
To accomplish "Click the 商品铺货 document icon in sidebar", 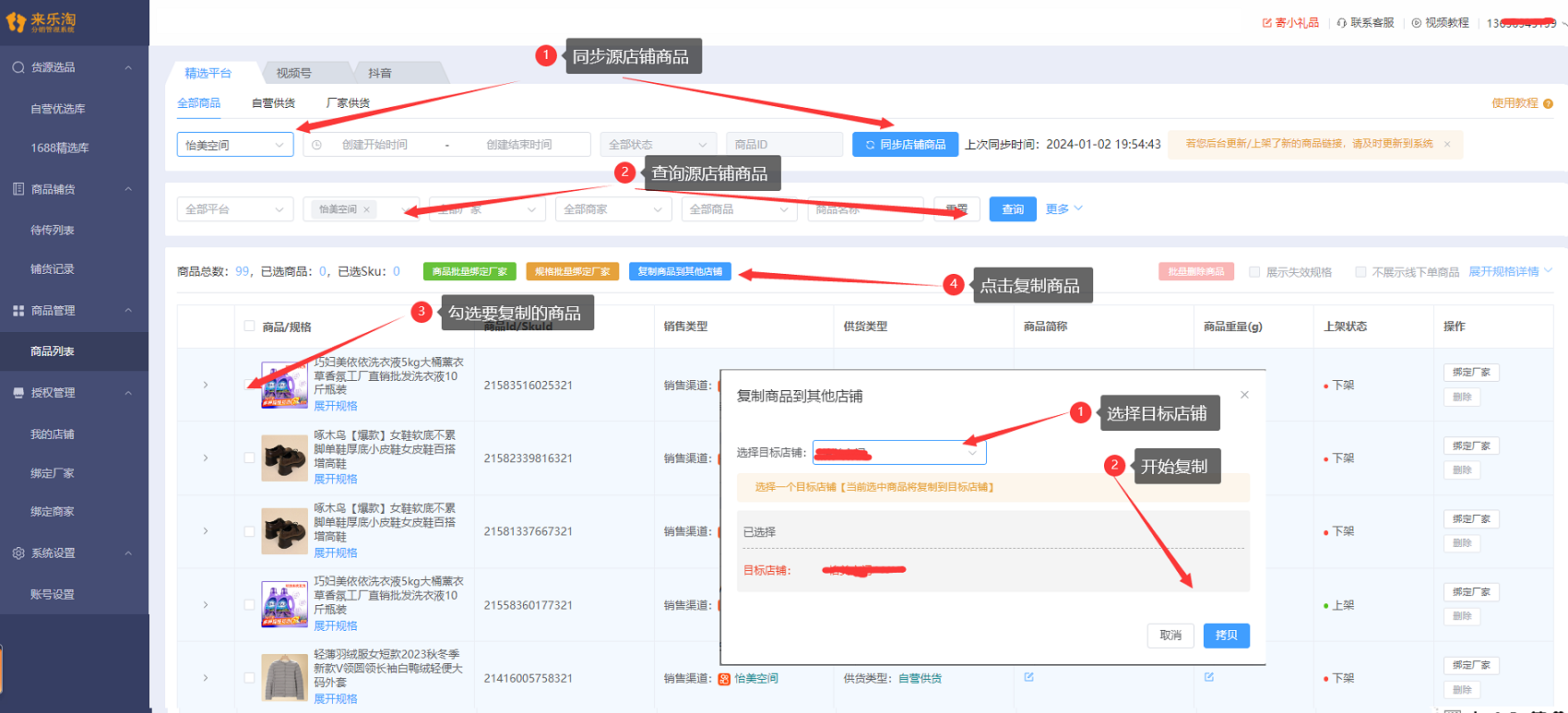I will coord(18,189).
